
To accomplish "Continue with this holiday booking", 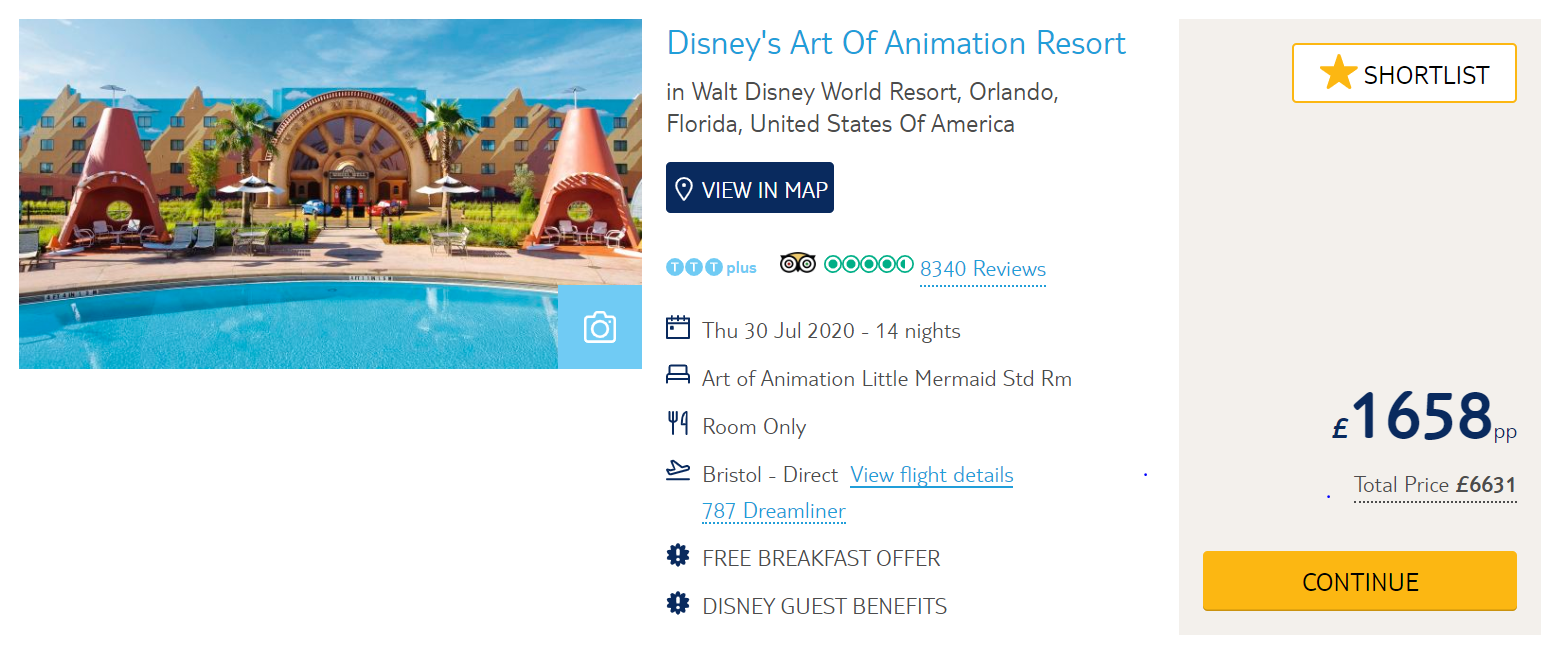I will pyautogui.click(x=1360, y=581).
